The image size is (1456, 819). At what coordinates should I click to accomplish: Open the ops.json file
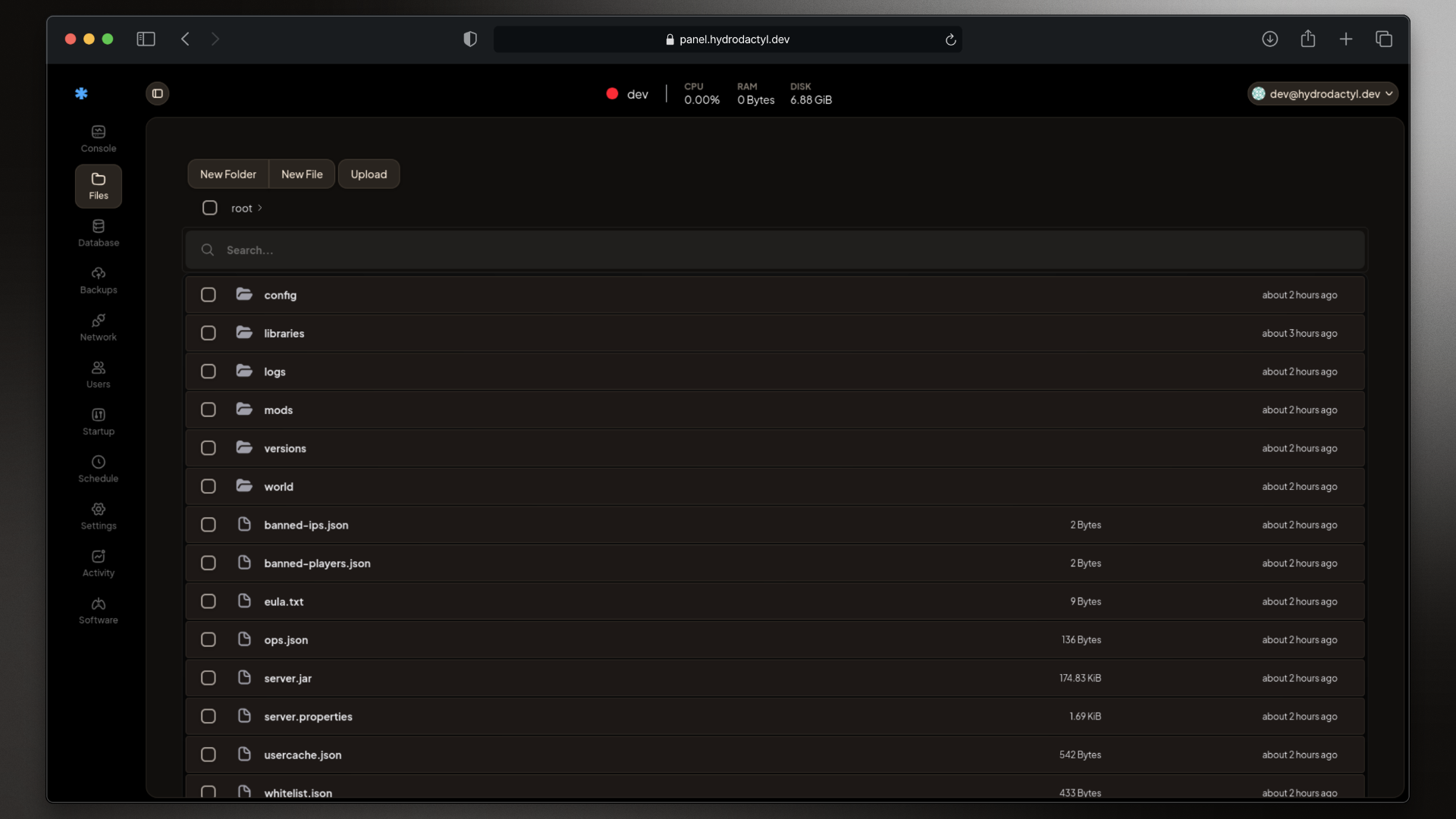774,639
